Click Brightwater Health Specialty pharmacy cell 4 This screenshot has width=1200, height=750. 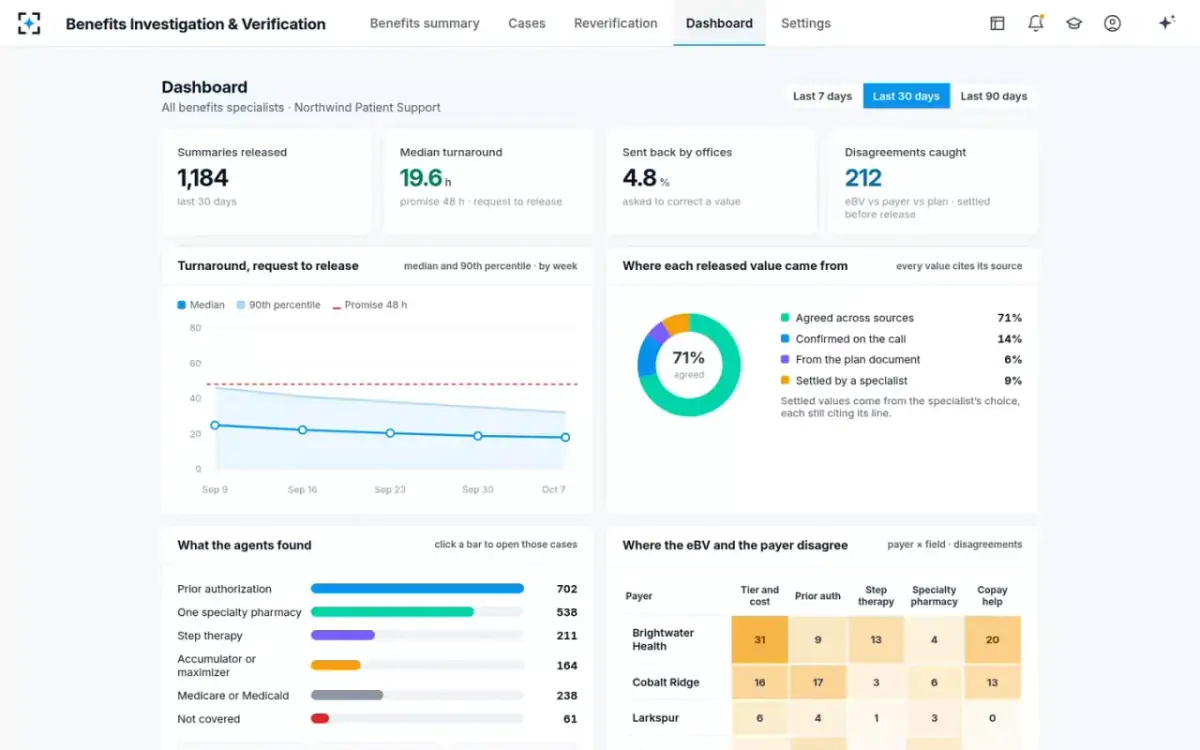pos(934,640)
